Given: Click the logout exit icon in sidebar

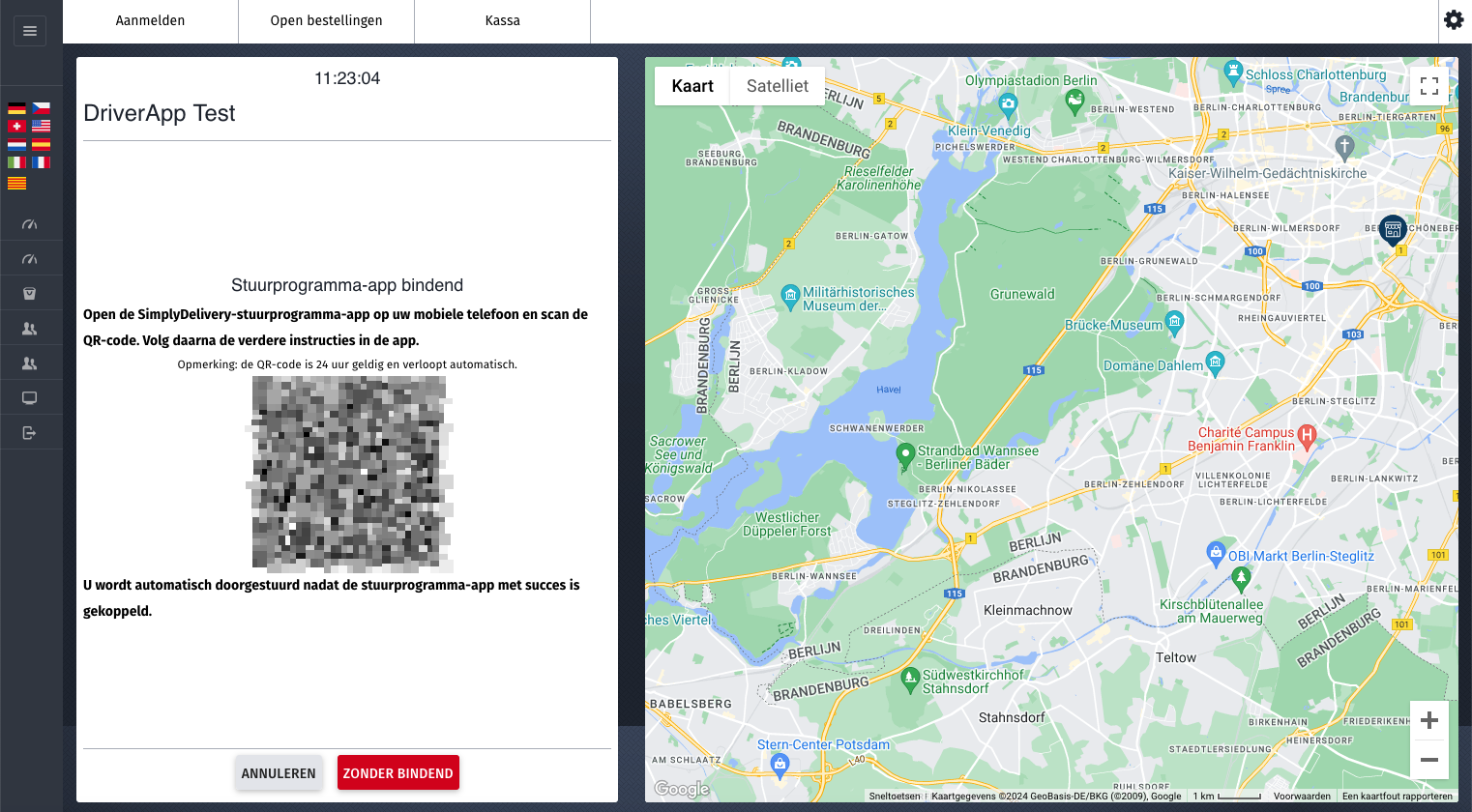Looking at the screenshot, I should click(30, 433).
